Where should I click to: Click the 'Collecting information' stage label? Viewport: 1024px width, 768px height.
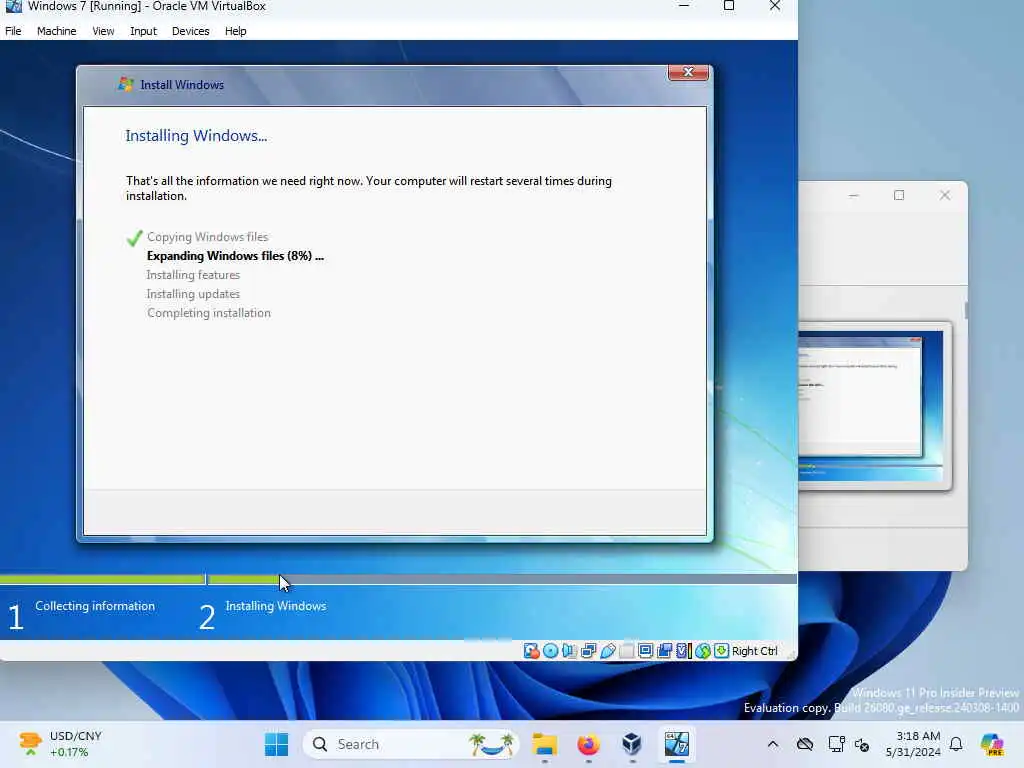pos(95,606)
